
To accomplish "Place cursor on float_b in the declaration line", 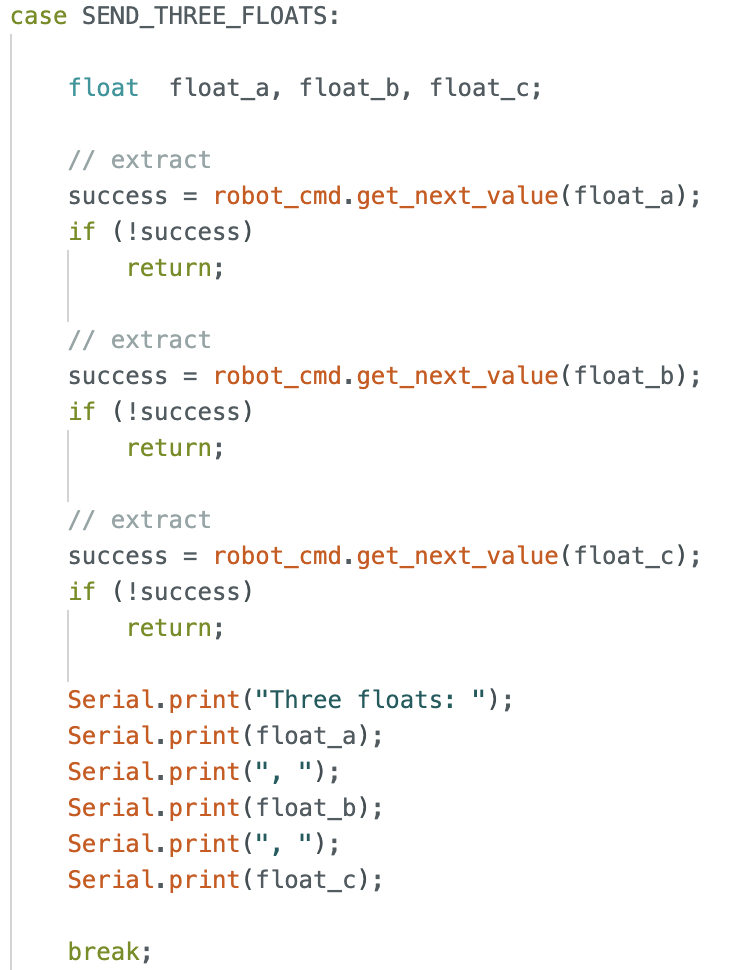I will point(349,88).
